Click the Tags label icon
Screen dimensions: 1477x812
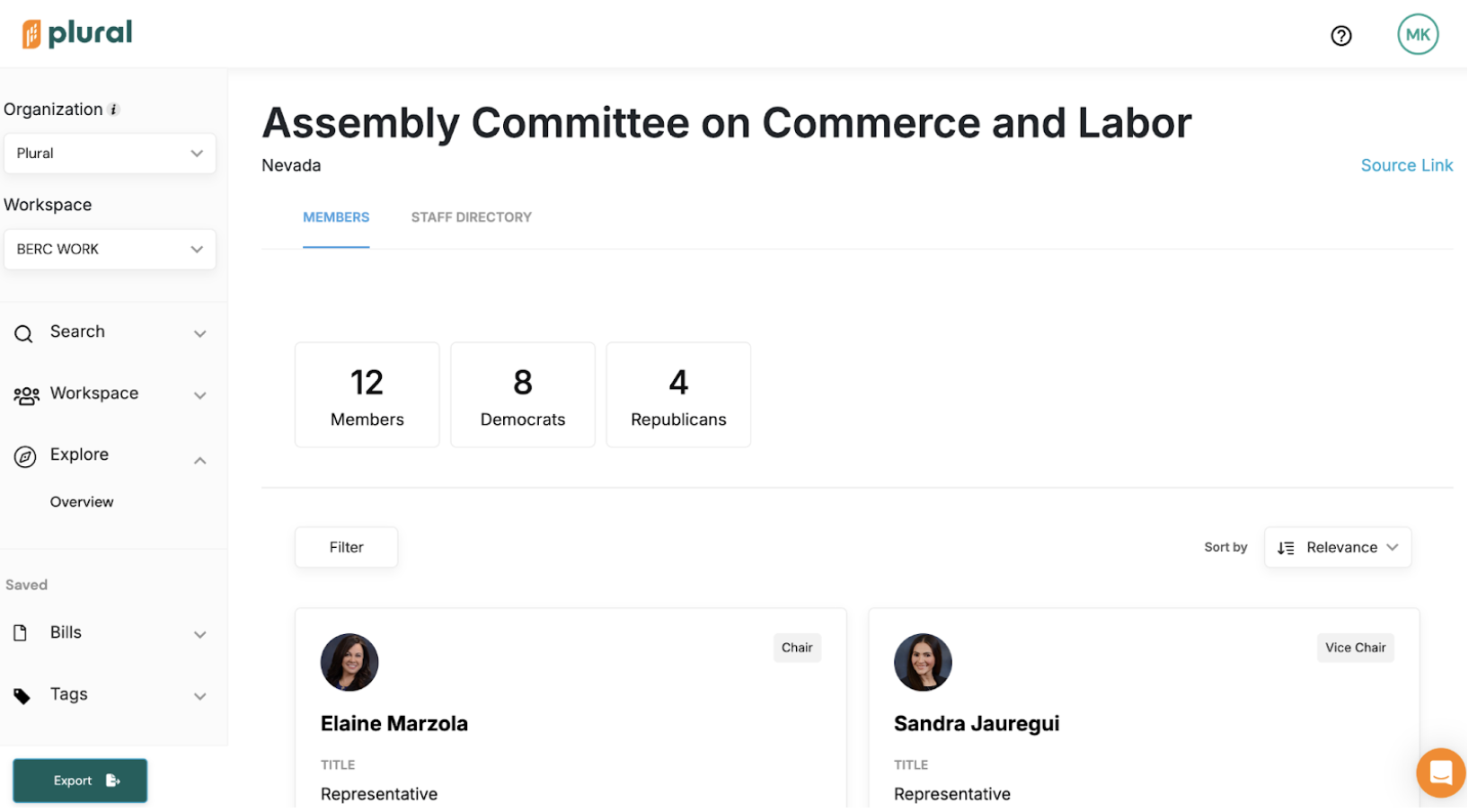[x=22, y=696]
